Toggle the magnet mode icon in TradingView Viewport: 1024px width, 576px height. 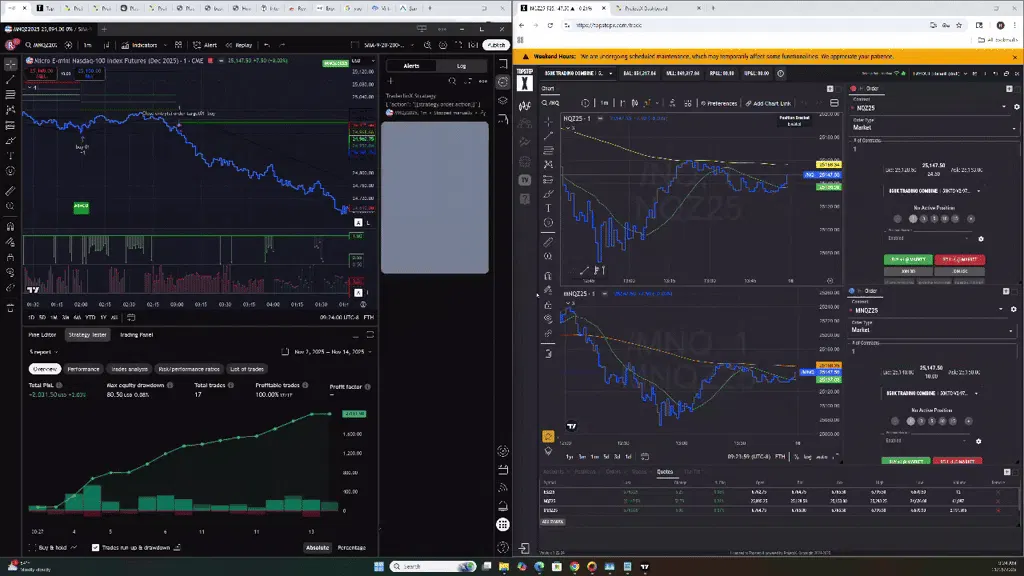pos(10,227)
